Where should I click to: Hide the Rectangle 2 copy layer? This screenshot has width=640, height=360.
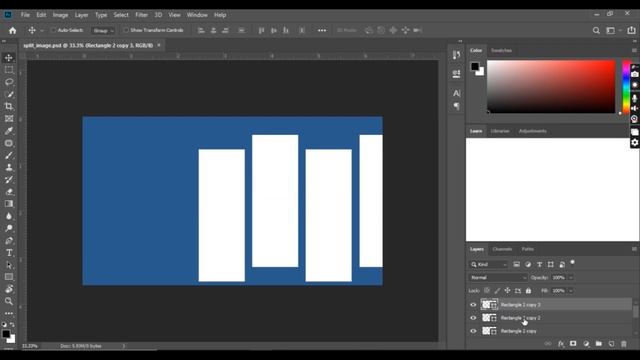pyautogui.click(x=473, y=331)
